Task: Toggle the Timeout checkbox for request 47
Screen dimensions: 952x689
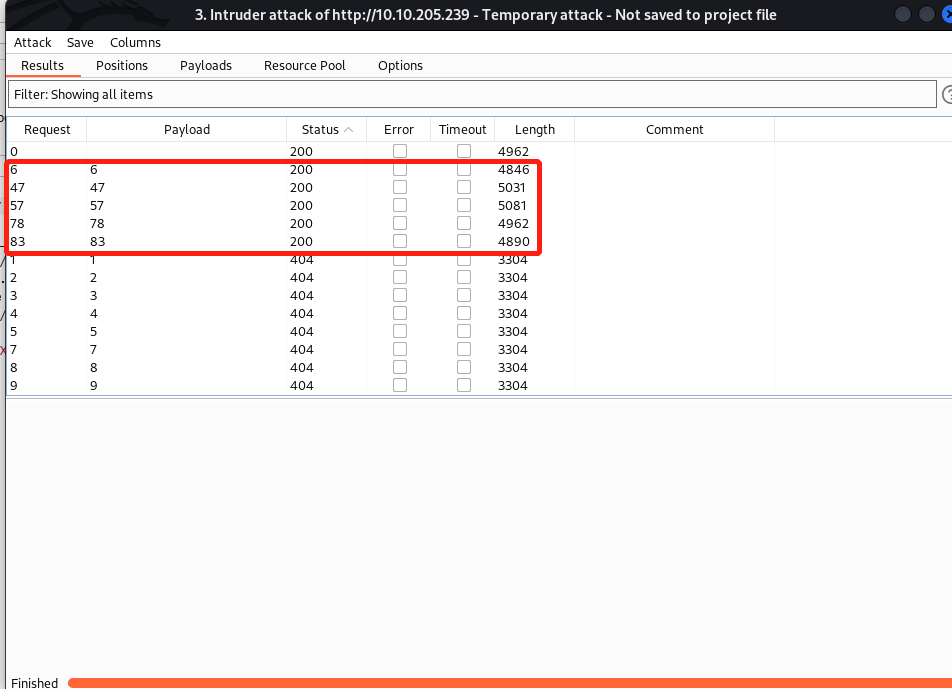Action: tap(463, 188)
